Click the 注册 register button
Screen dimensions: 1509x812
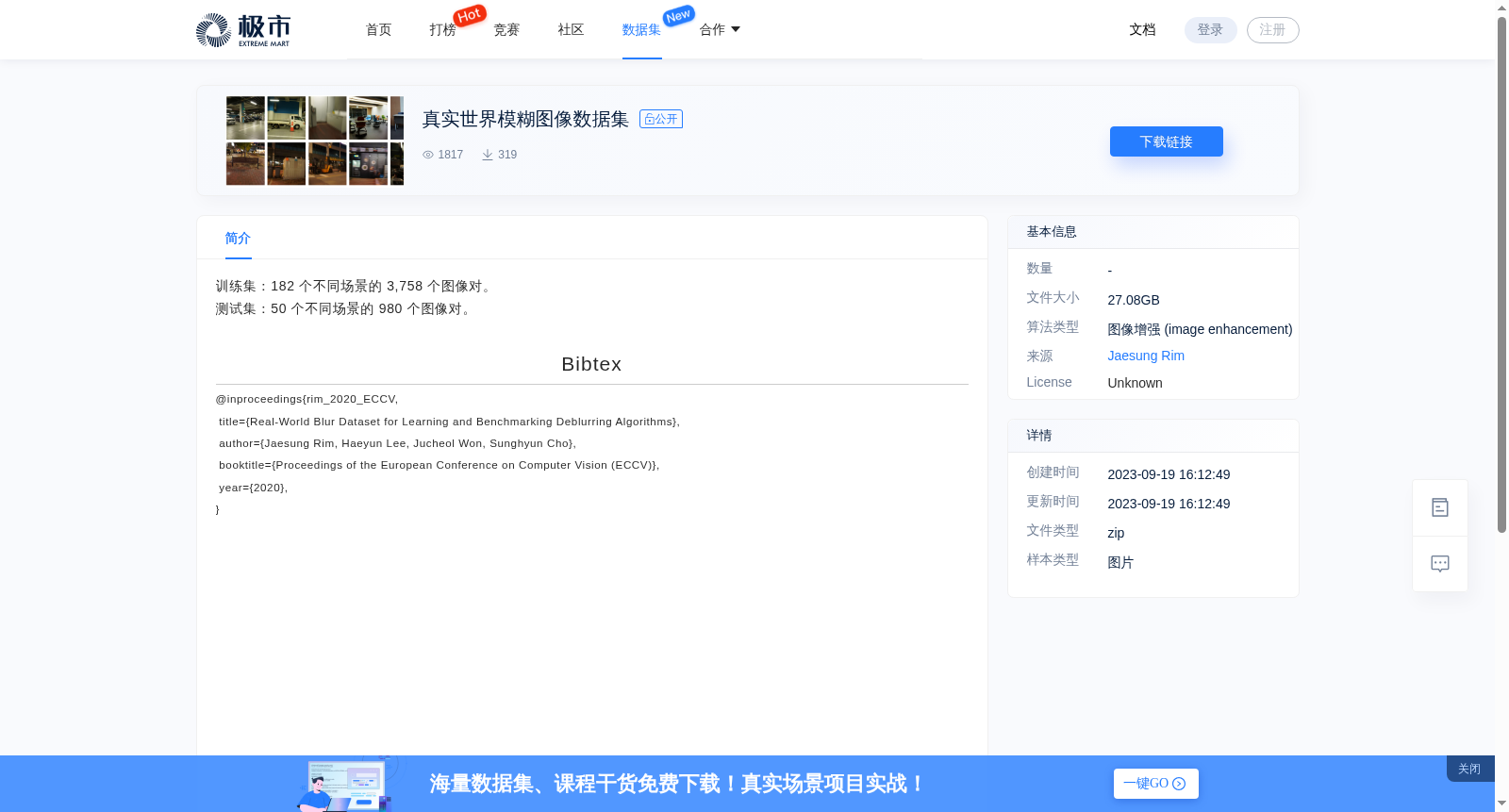tap(1272, 30)
